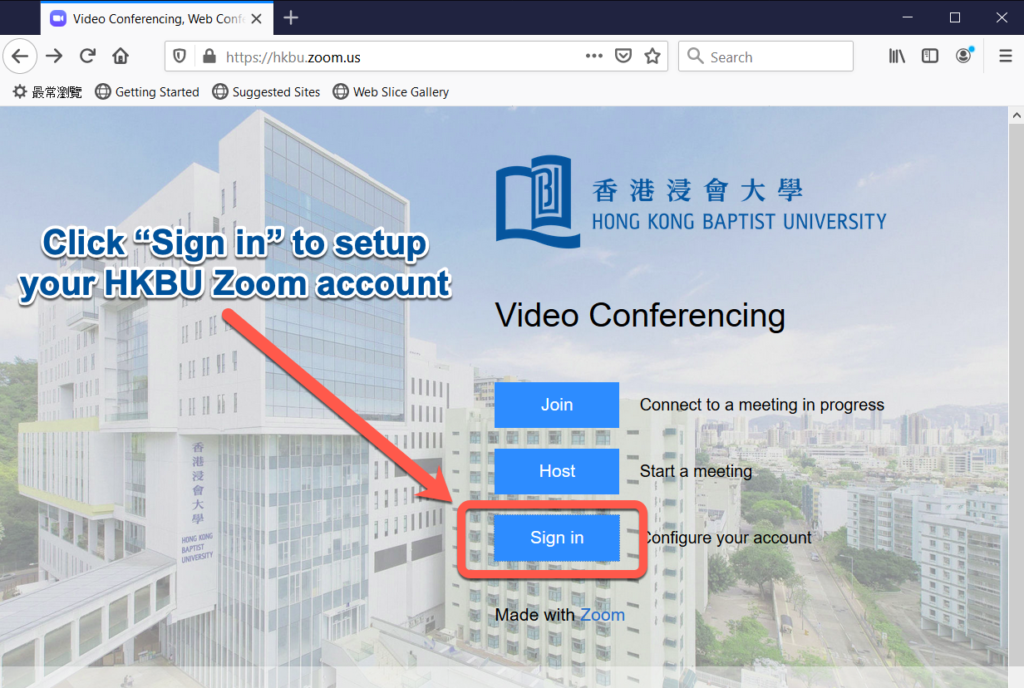Click 'Start a meeting' text
The image size is (1024, 688).
pos(696,471)
